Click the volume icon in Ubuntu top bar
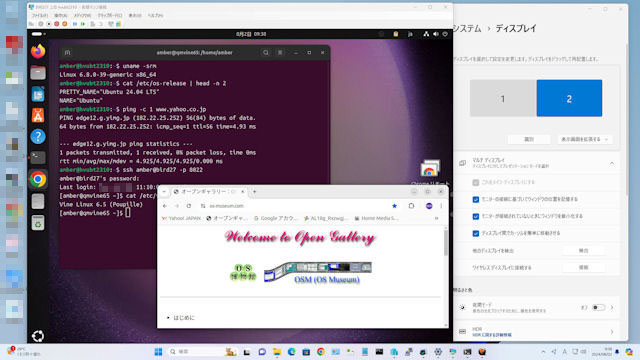 click(436, 34)
